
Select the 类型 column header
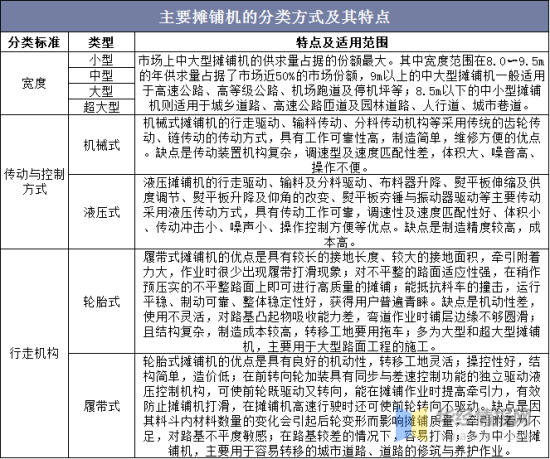point(101,42)
